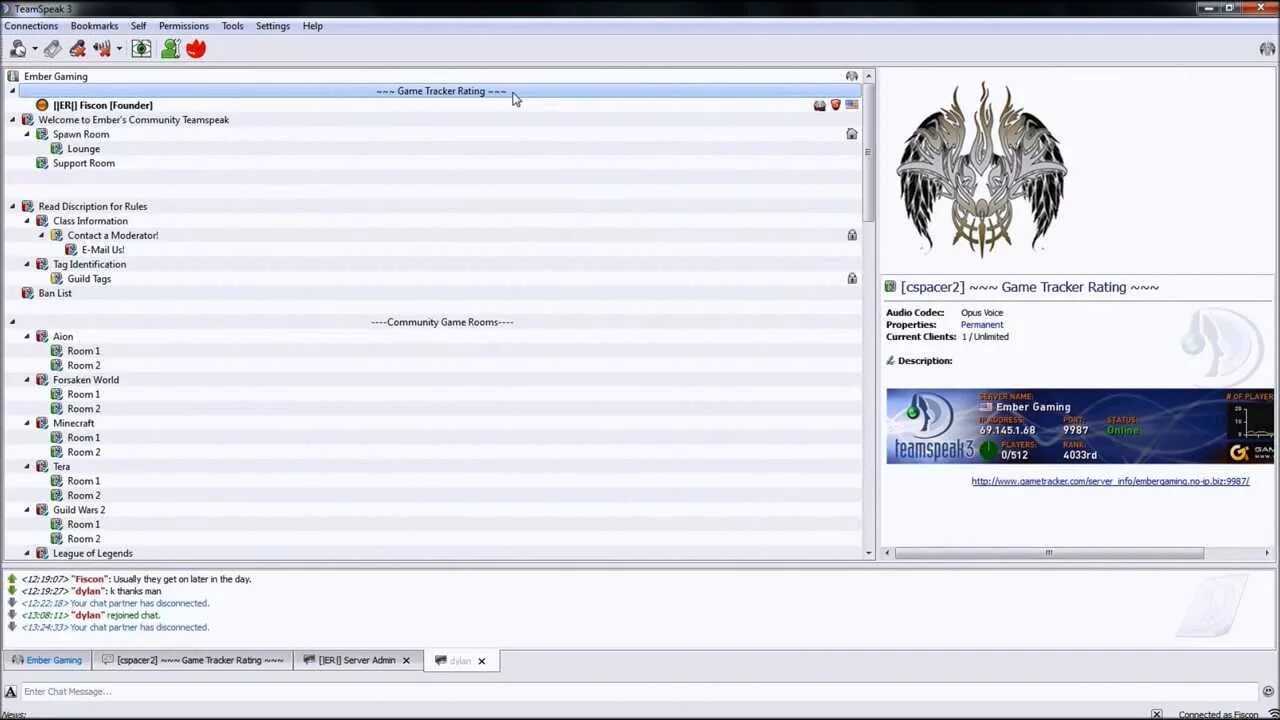Click the channel icon beside Minecraft
The width and height of the screenshot is (1280, 720).
click(x=42, y=423)
